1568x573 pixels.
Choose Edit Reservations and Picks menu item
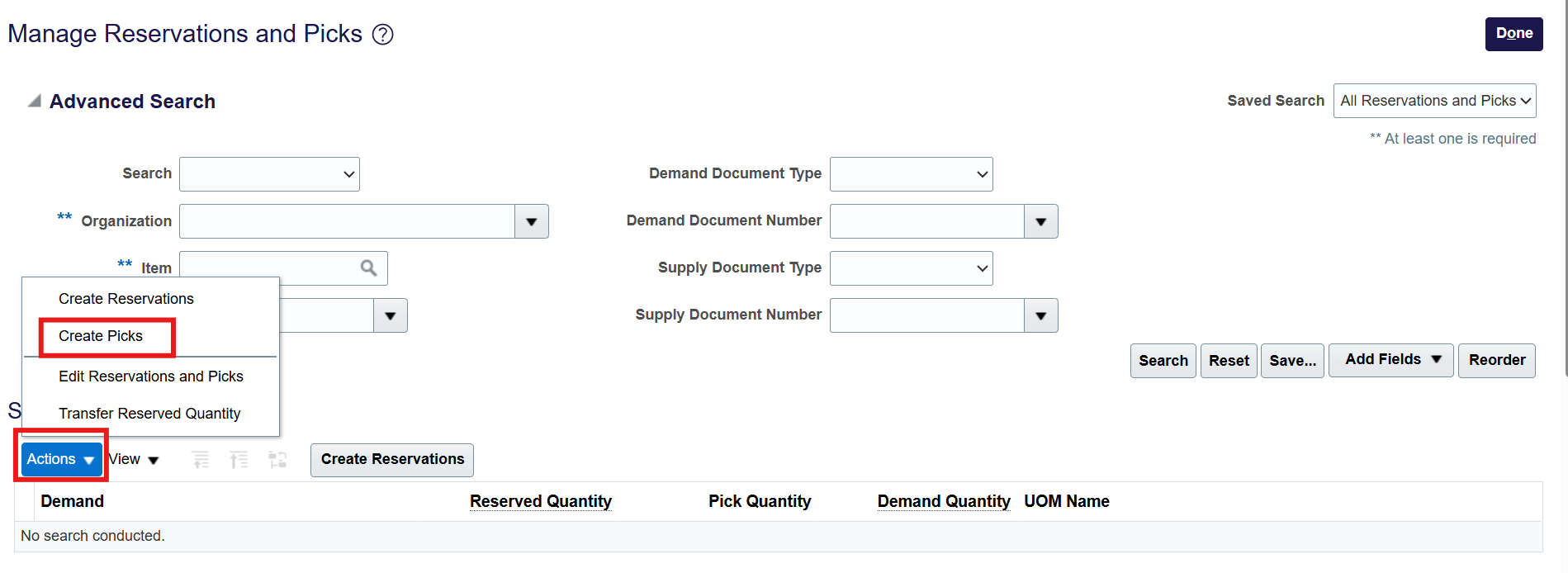point(151,376)
